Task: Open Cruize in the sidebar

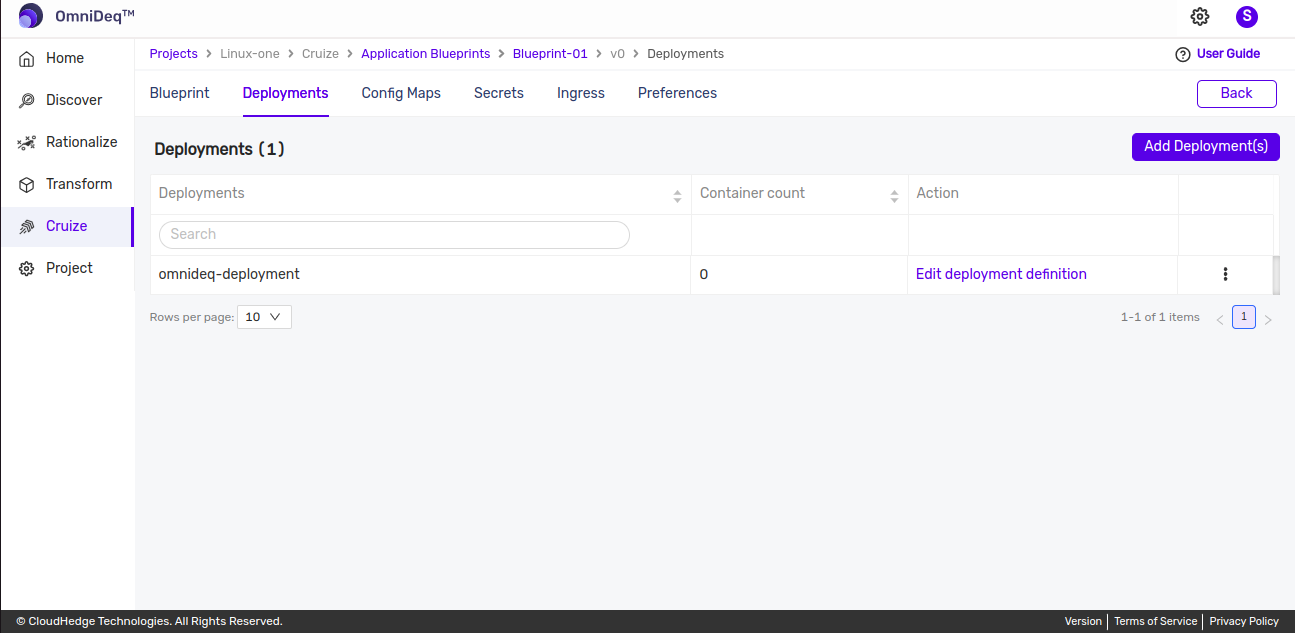Action: [67, 226]
